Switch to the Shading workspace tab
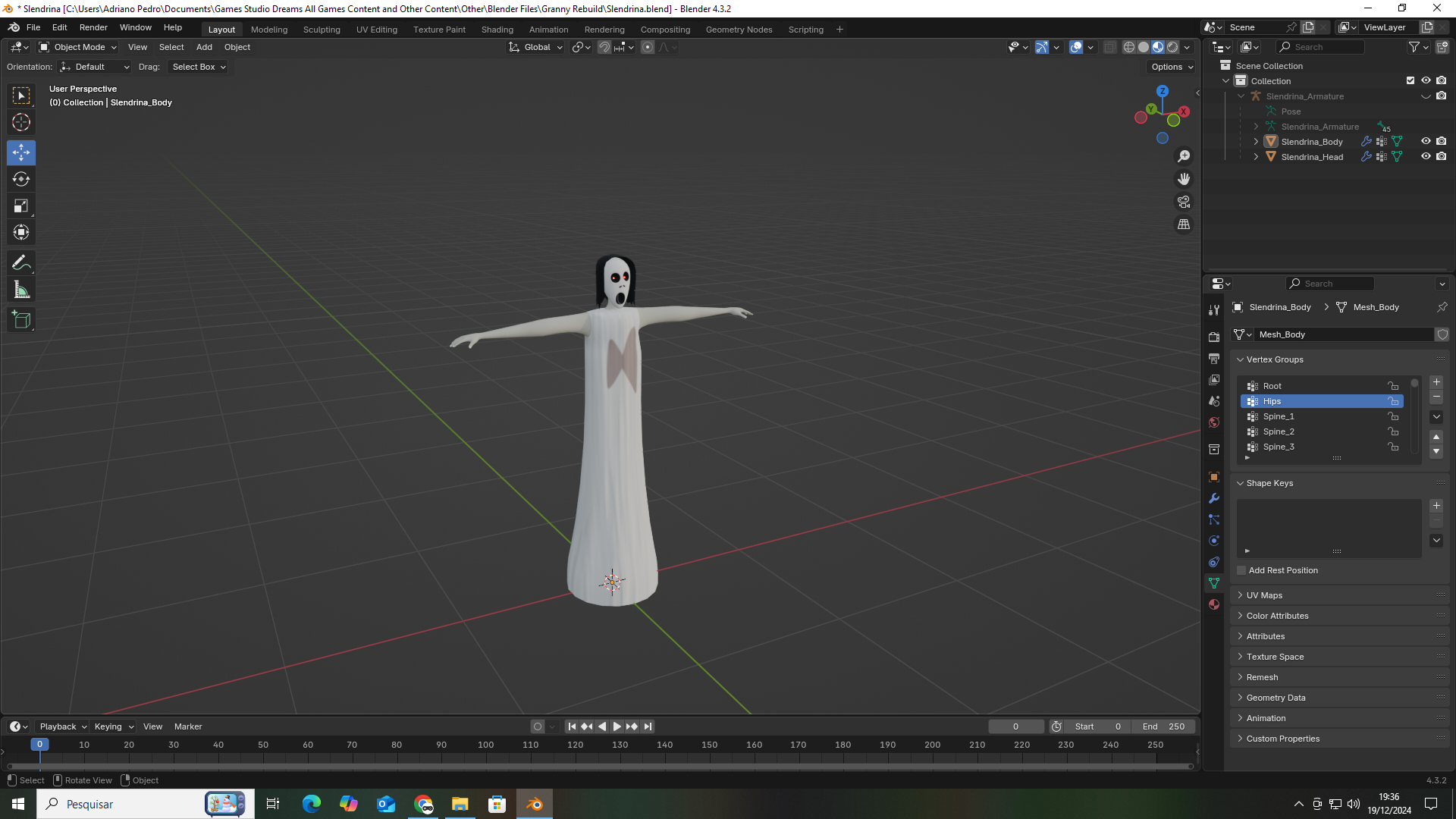The height and width of the screenshot is (819, 1456). (497, 30)
